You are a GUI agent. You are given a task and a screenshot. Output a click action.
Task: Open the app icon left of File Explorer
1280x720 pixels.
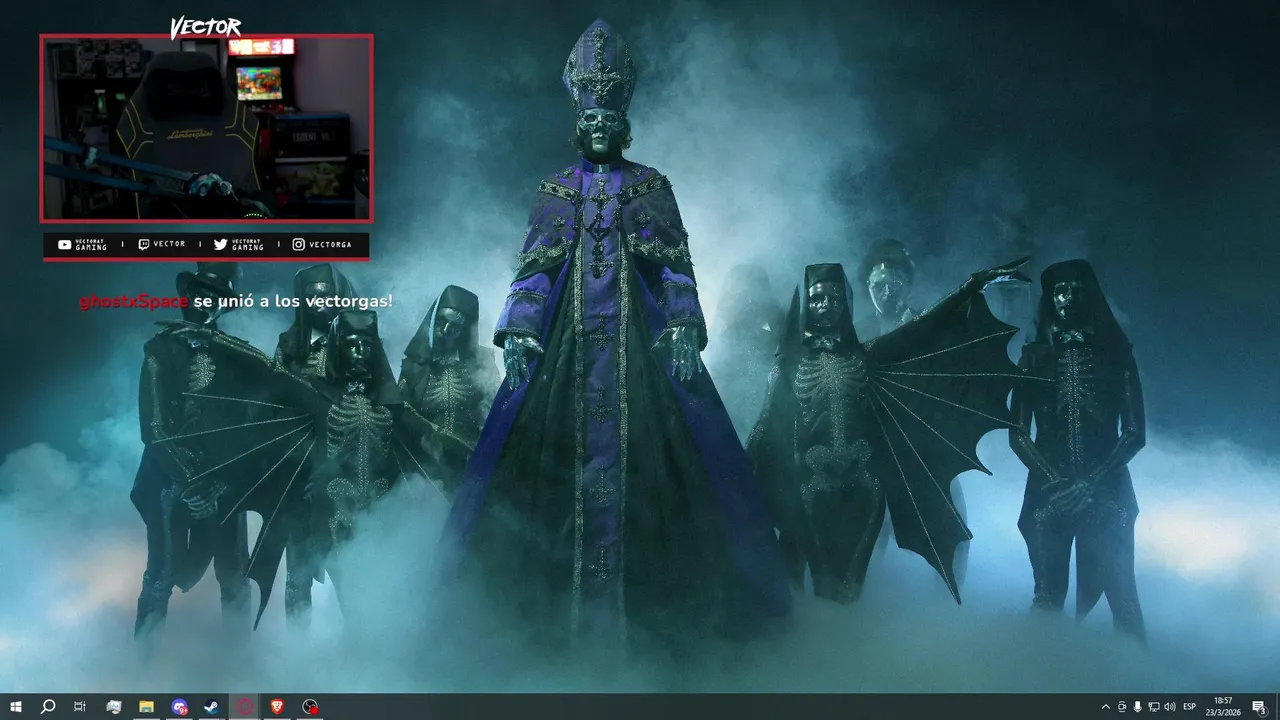coord(114,707)
